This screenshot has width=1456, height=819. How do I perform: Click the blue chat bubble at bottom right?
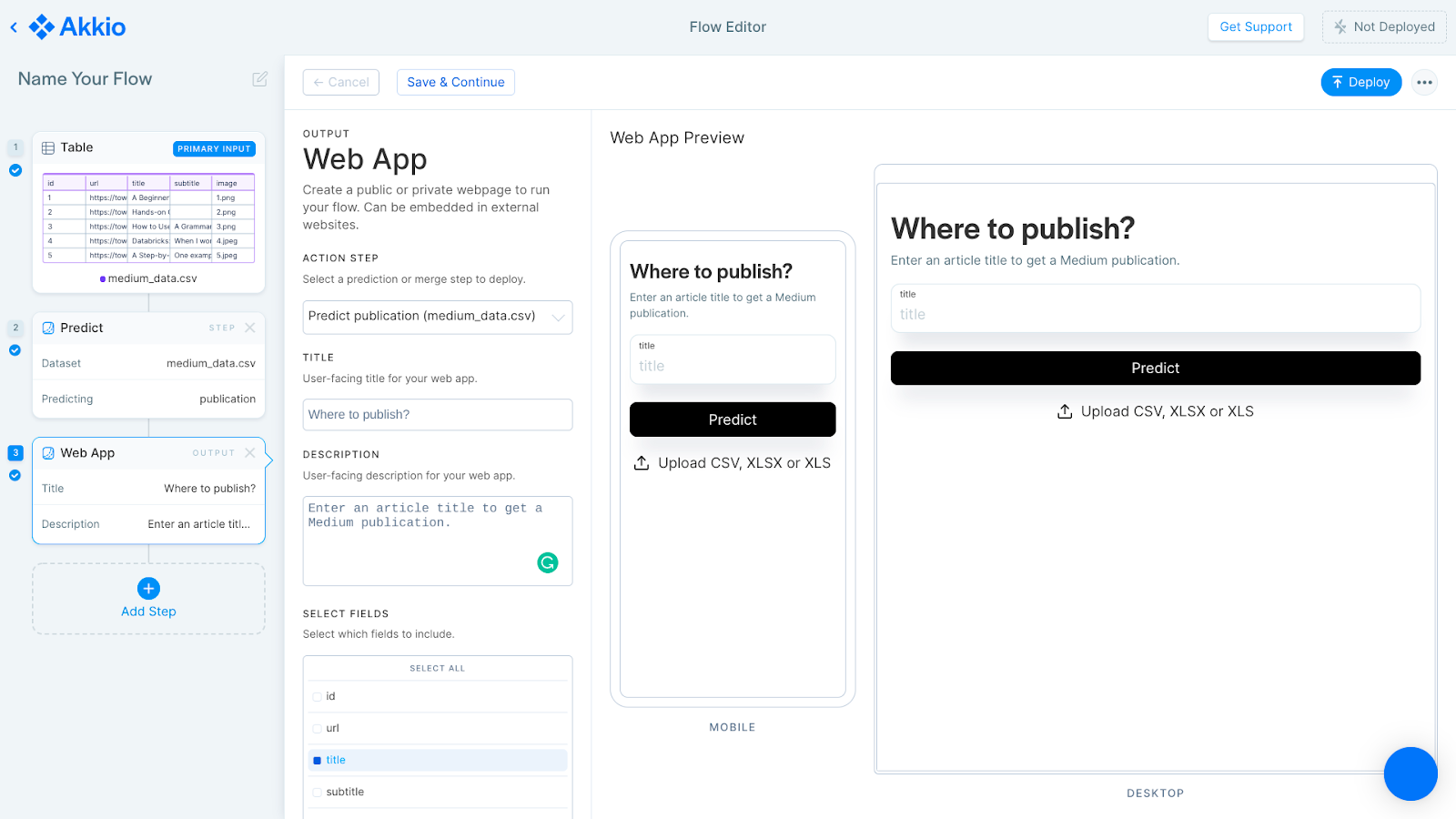point(1410,773)
